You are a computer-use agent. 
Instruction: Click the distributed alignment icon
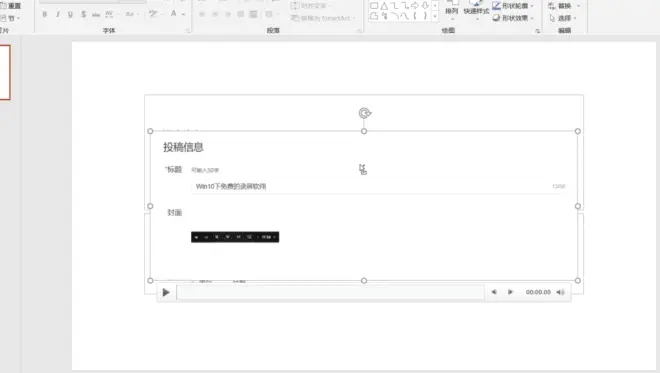(x=253, y=14)
